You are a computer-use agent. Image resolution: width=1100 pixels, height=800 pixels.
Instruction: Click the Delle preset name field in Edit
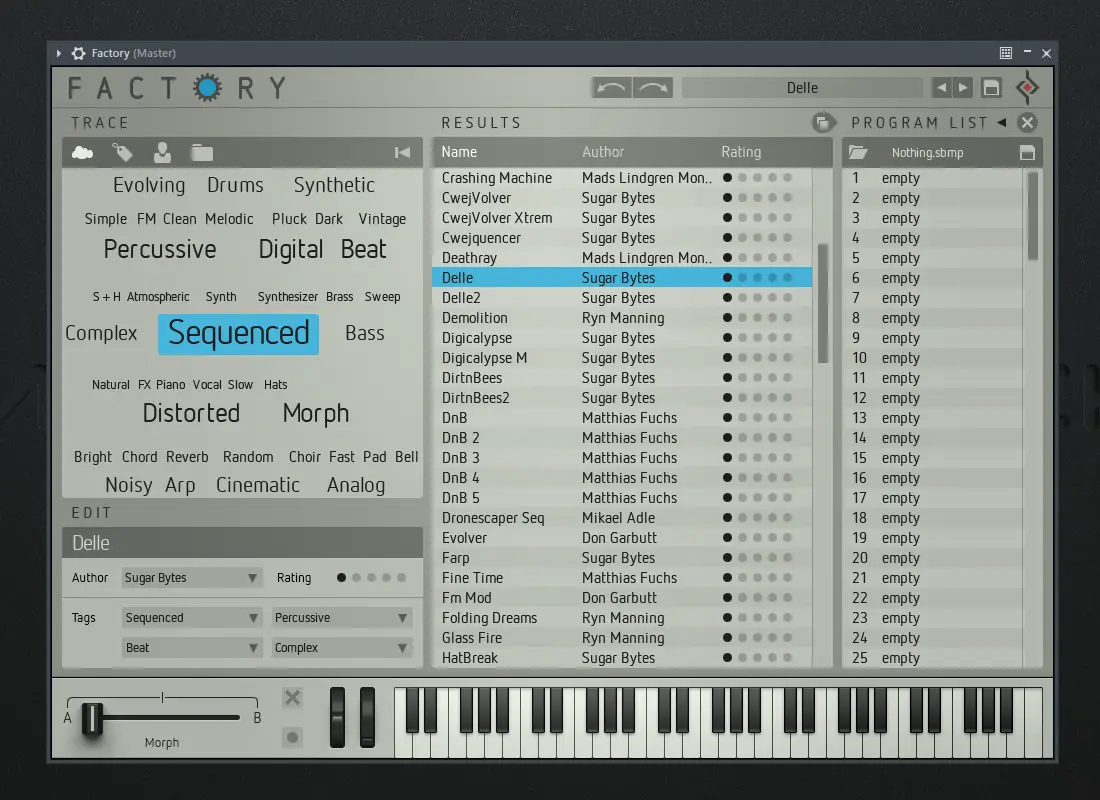(x=242, y=543)
